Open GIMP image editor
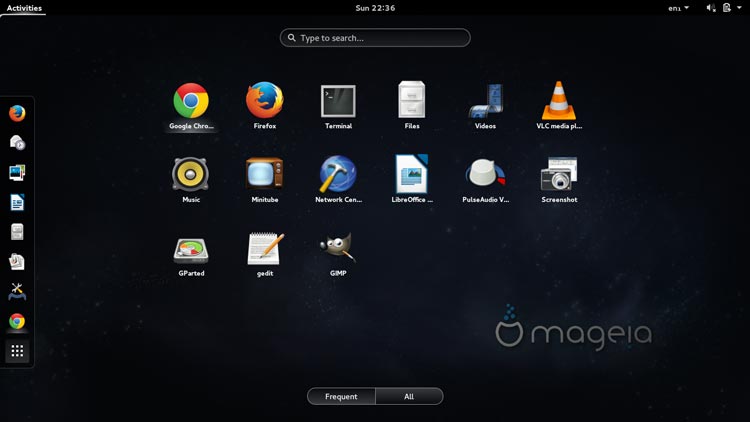Viewport: 750px width, 422px height. 338,254
